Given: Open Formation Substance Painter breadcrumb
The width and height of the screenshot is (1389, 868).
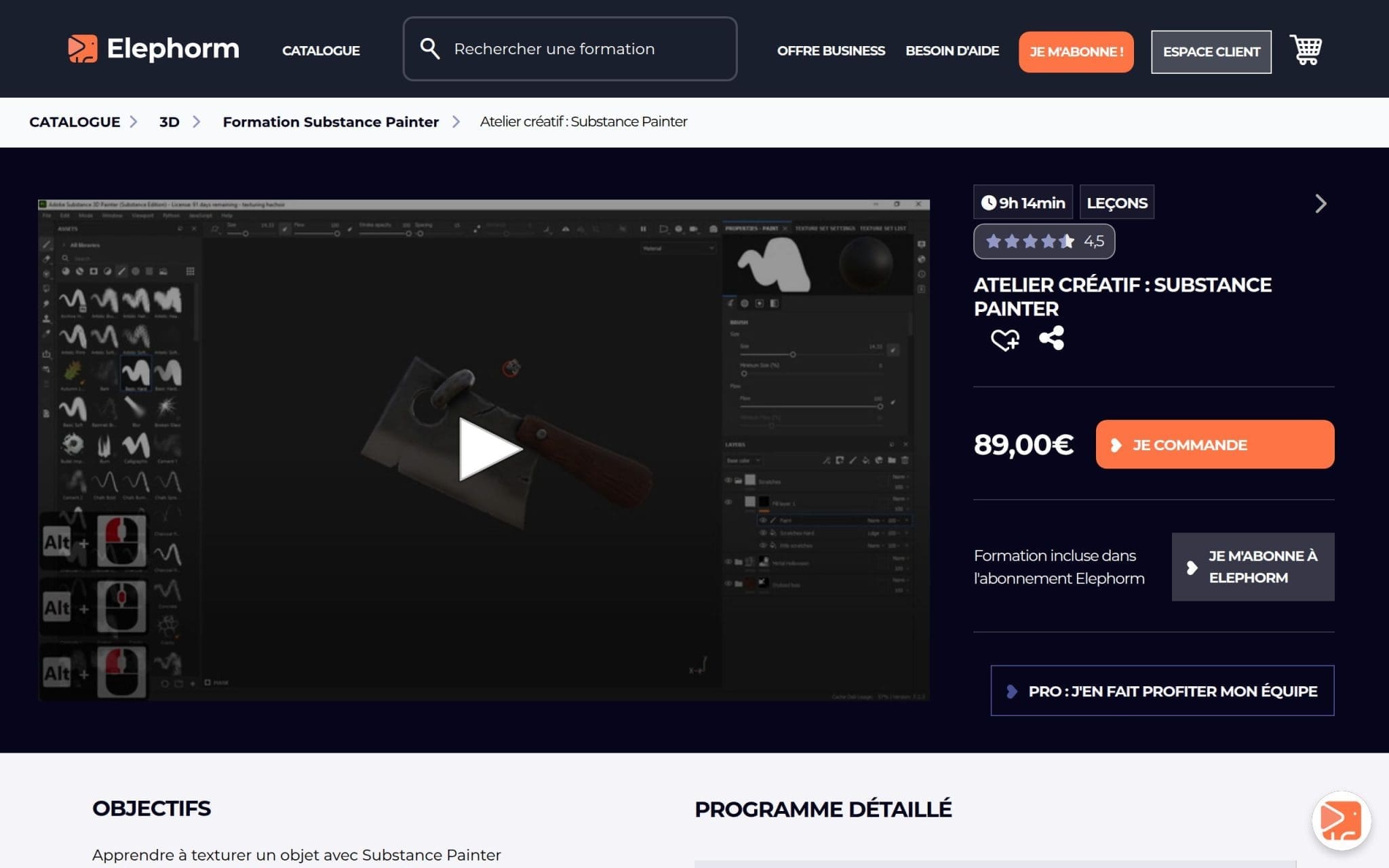Looking at the screenshot, I should point(331,122).
